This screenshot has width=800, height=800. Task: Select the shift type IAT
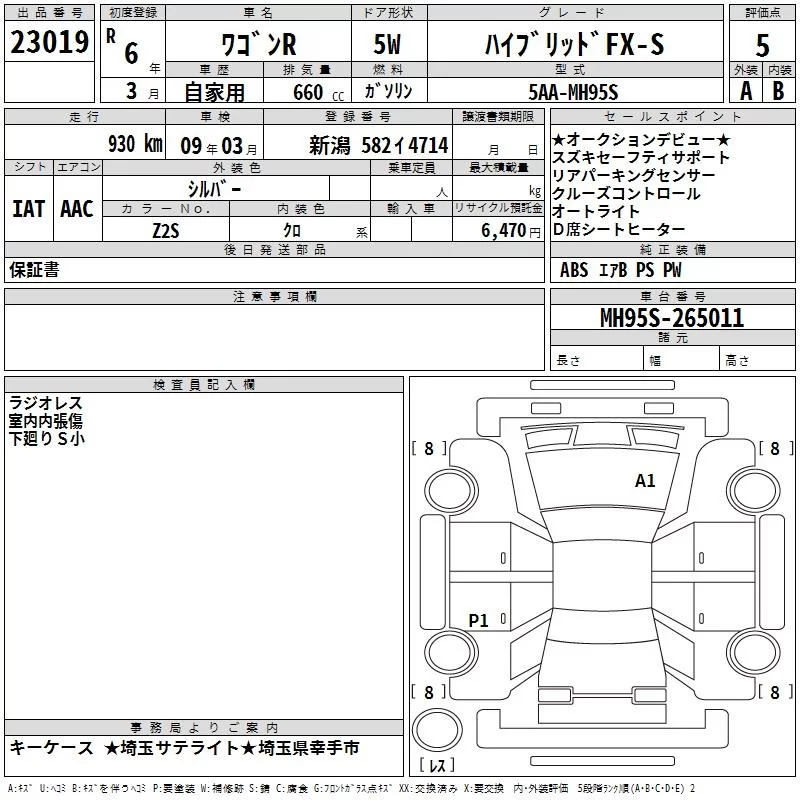[x=29, y=209]
